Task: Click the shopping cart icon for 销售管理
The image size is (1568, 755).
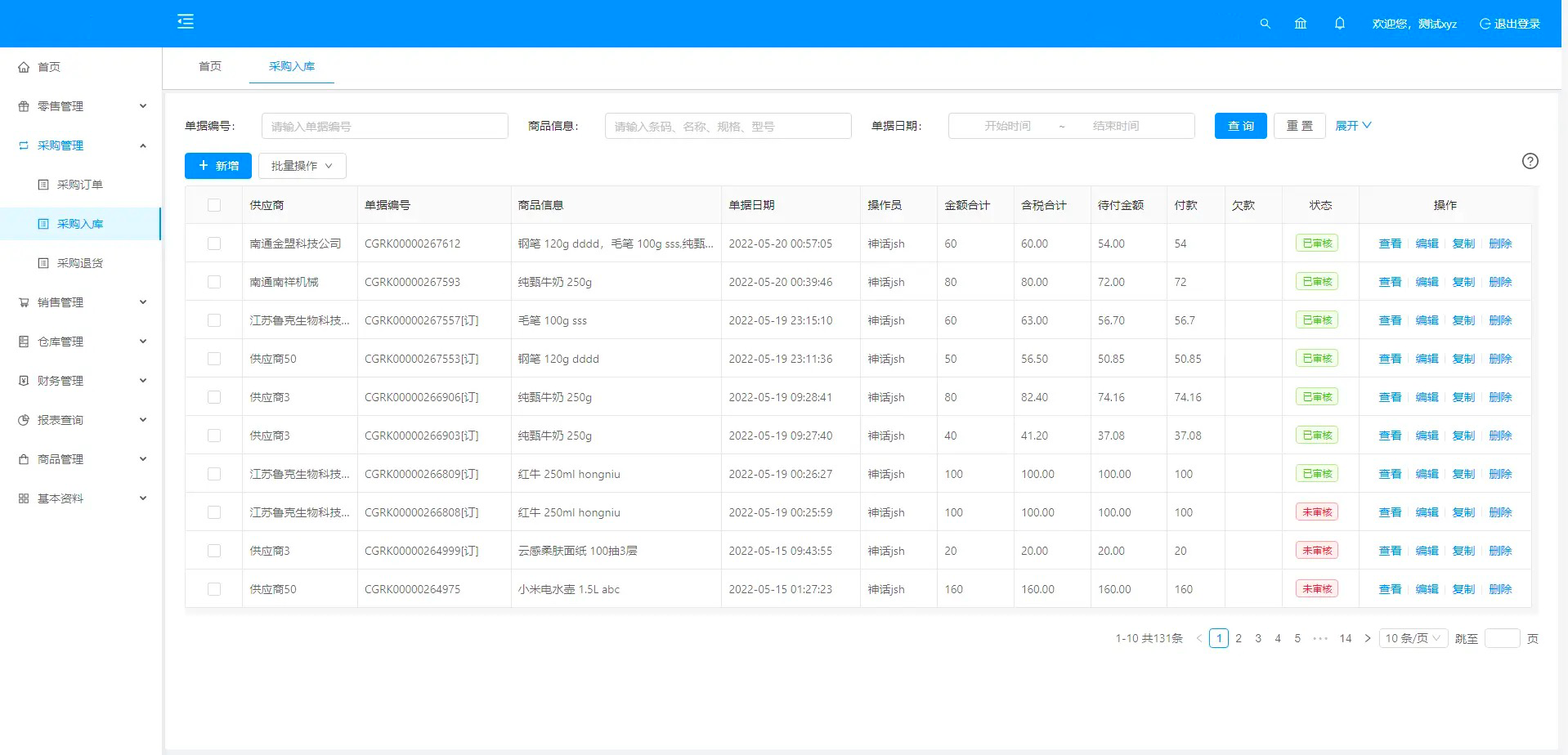Action: click(24, 302)
